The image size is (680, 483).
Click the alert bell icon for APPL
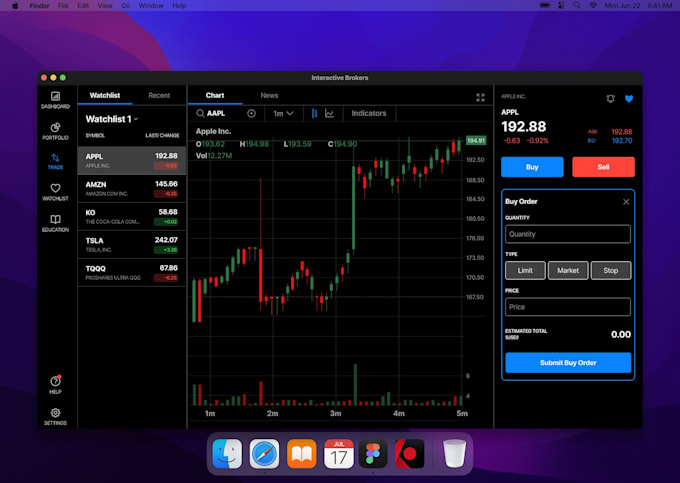(610, 99)
